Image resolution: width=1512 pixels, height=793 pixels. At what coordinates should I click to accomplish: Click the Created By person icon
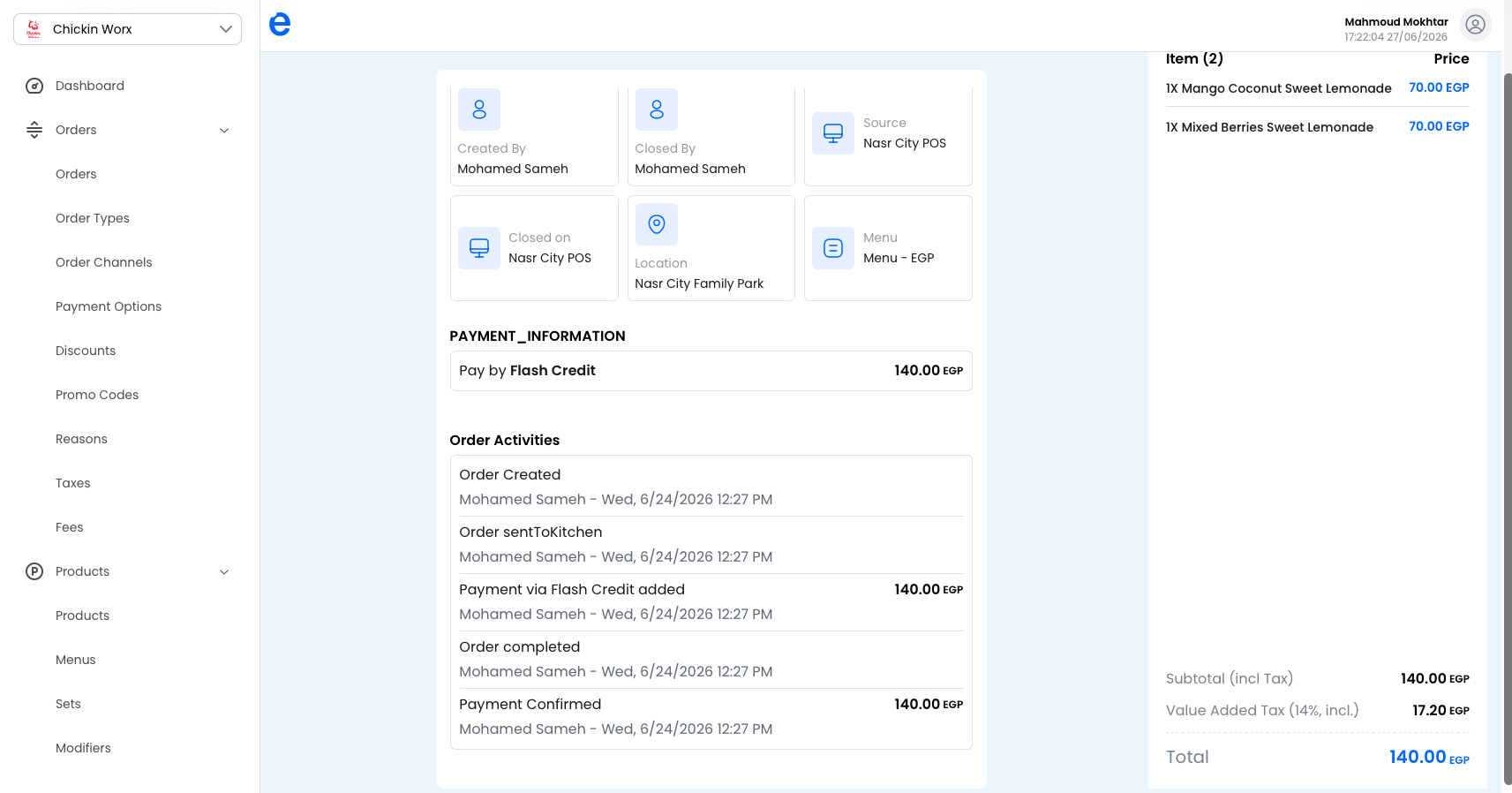(479, 110)
